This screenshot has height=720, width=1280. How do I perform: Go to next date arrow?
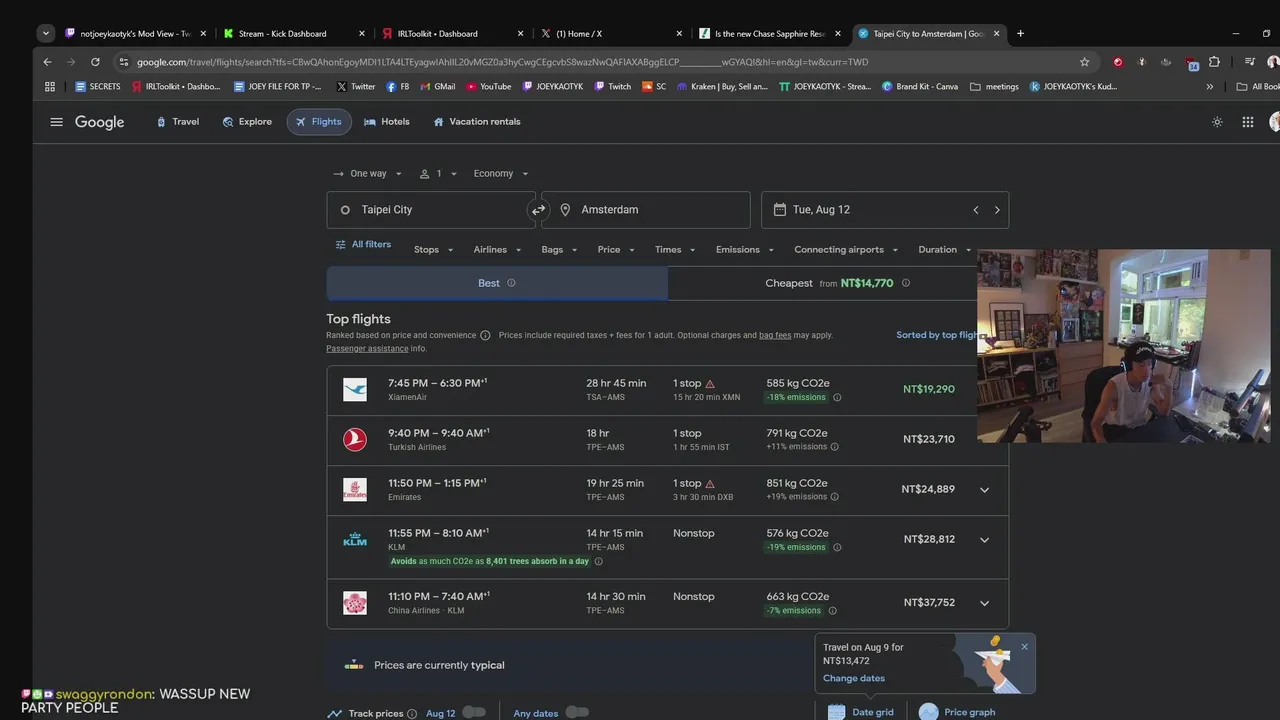(x=997, y=210)
